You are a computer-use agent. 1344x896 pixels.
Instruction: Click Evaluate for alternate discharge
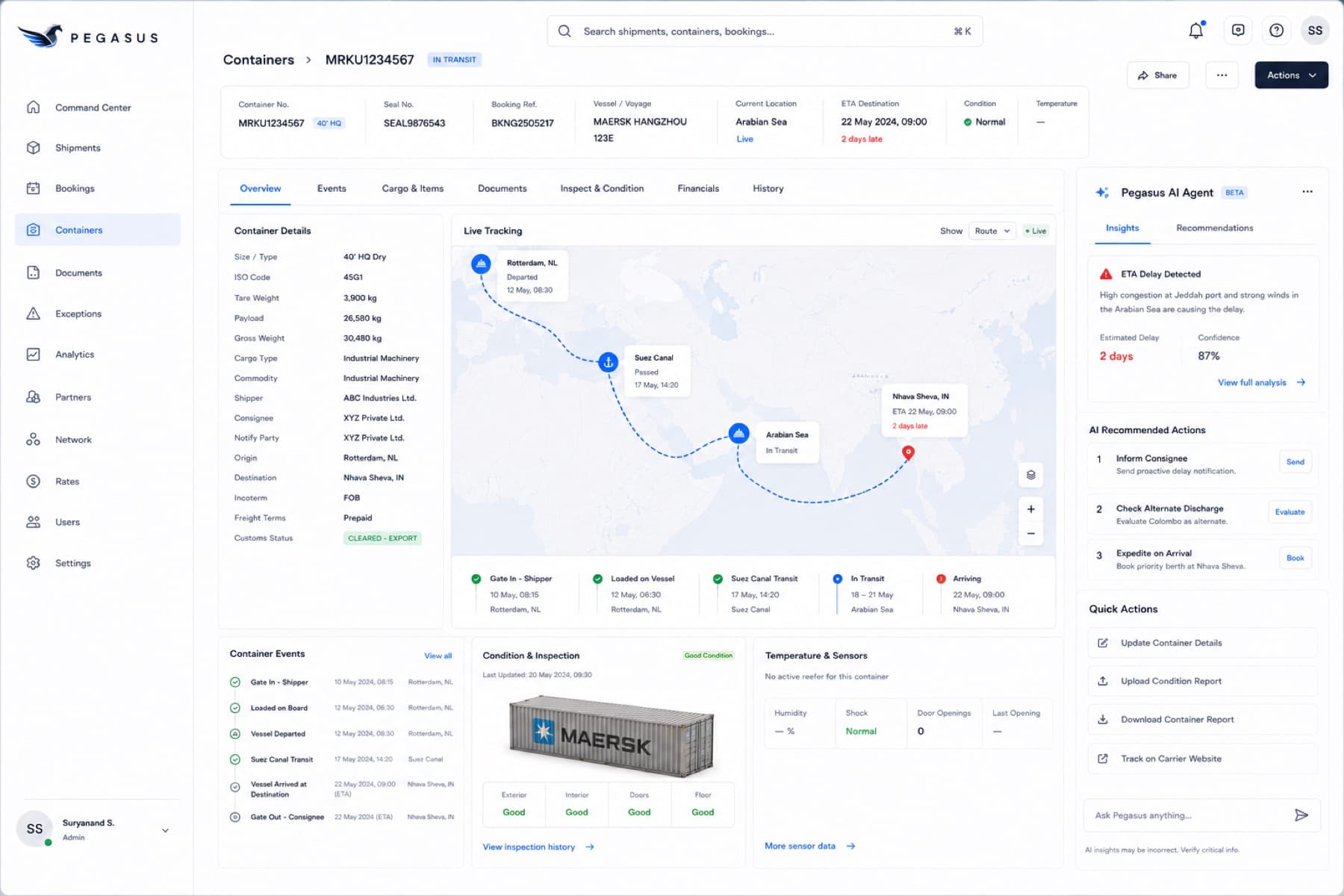click(1289, 512)
